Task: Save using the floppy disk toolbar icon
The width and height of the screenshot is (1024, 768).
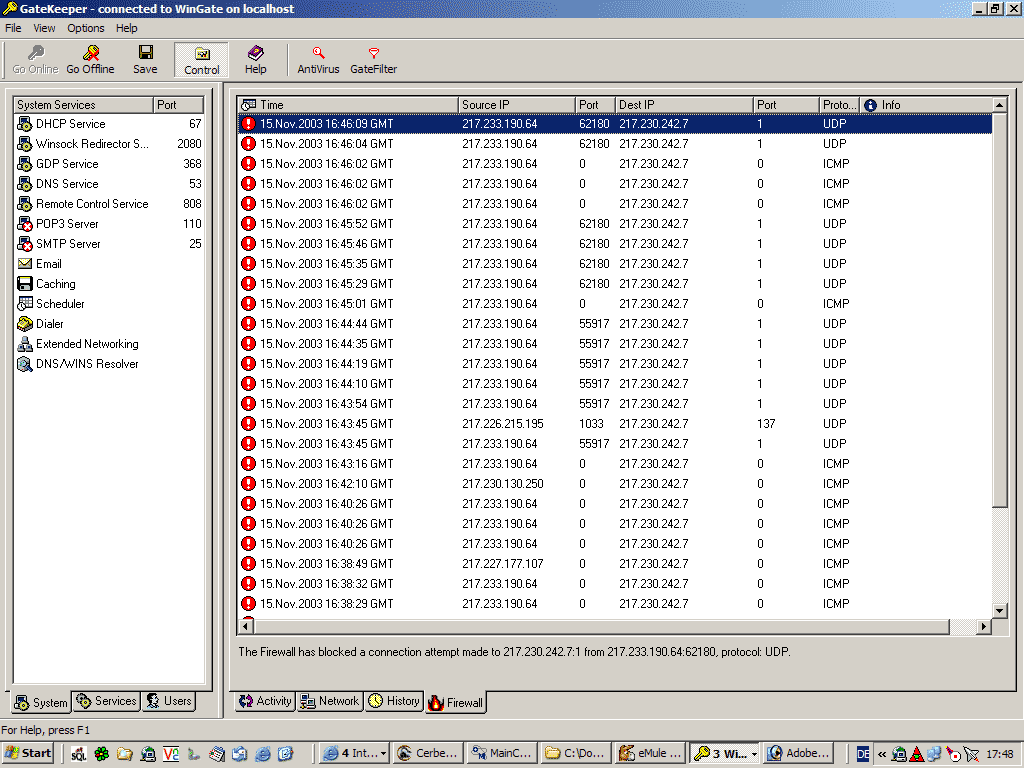Action: pos(145,60)
